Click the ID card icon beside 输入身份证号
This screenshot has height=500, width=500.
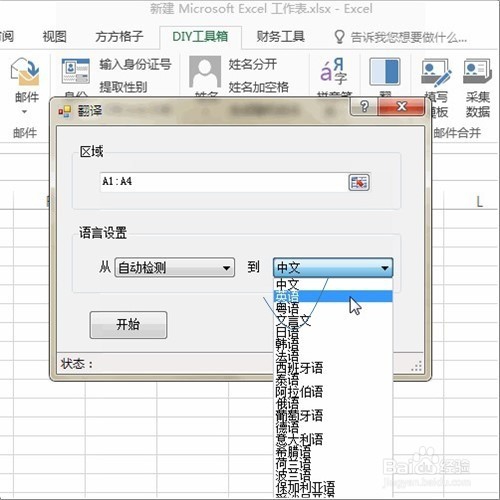click(x=76, y=71)
